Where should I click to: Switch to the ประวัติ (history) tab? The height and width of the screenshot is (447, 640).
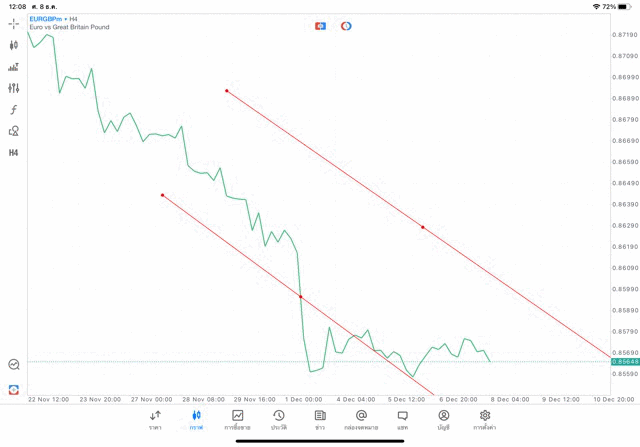click(279, 420)
